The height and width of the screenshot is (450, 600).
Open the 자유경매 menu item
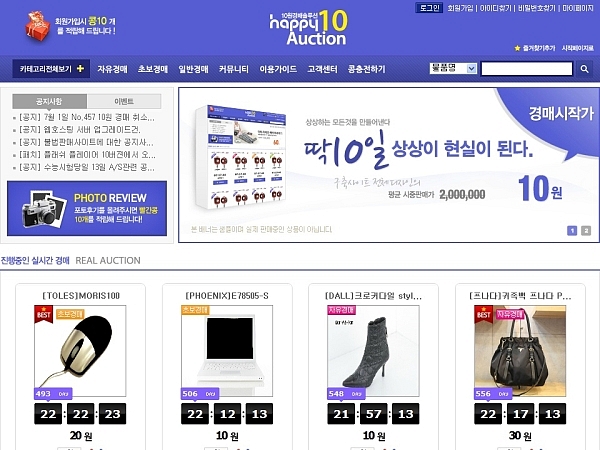click(112, 69)
